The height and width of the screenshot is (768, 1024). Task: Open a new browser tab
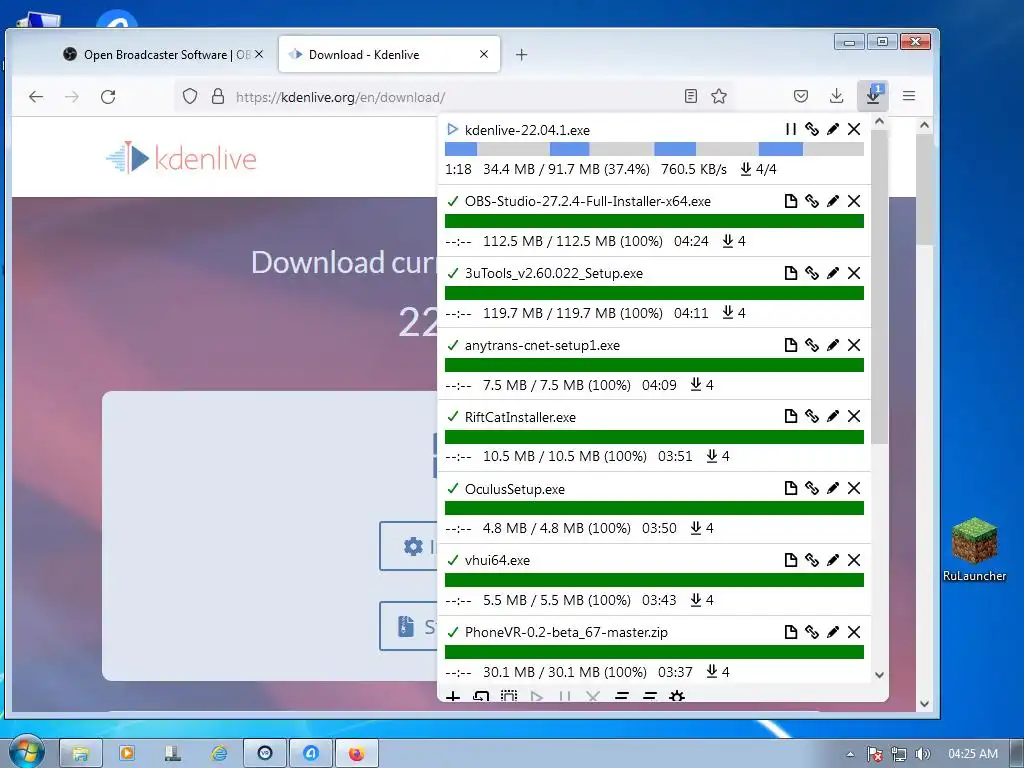click(x=521, y=55)
